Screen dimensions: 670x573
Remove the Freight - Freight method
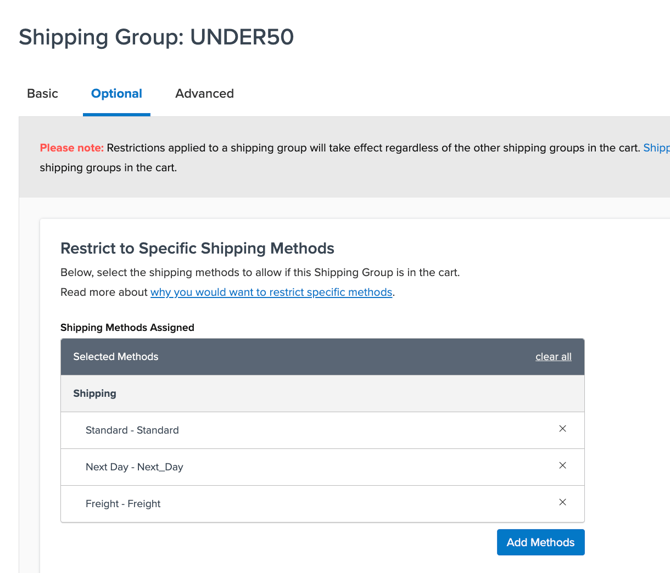pyautogui.click(x=562, y=502)
